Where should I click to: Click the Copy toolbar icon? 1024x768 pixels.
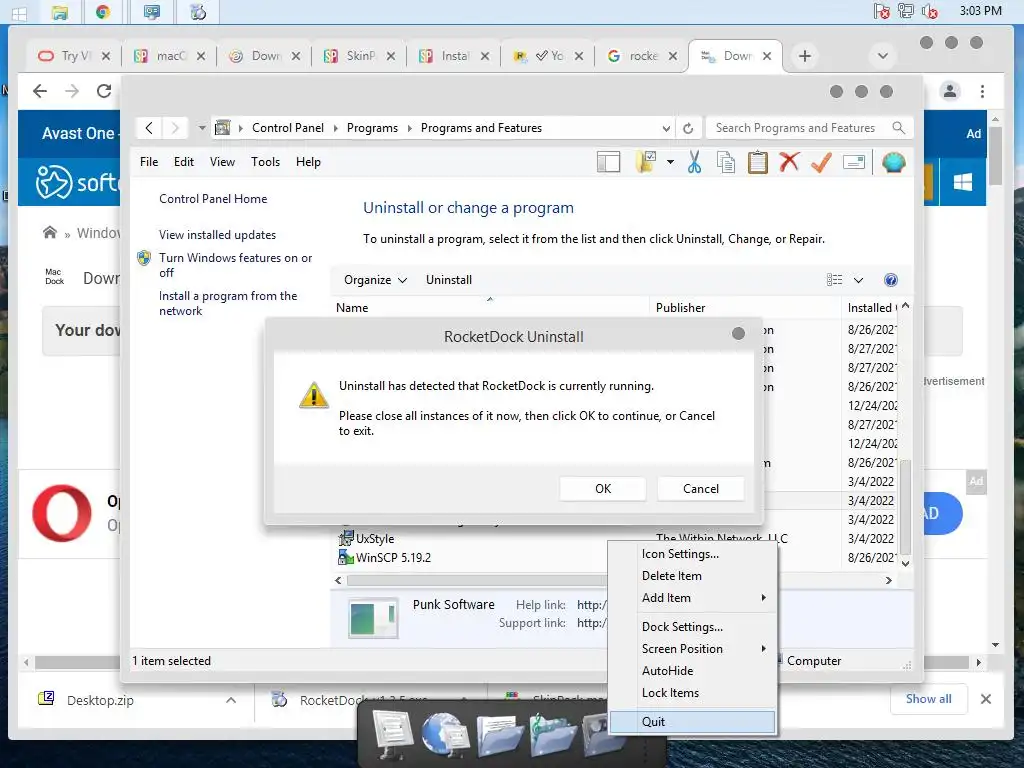click(x=726, y=162)
